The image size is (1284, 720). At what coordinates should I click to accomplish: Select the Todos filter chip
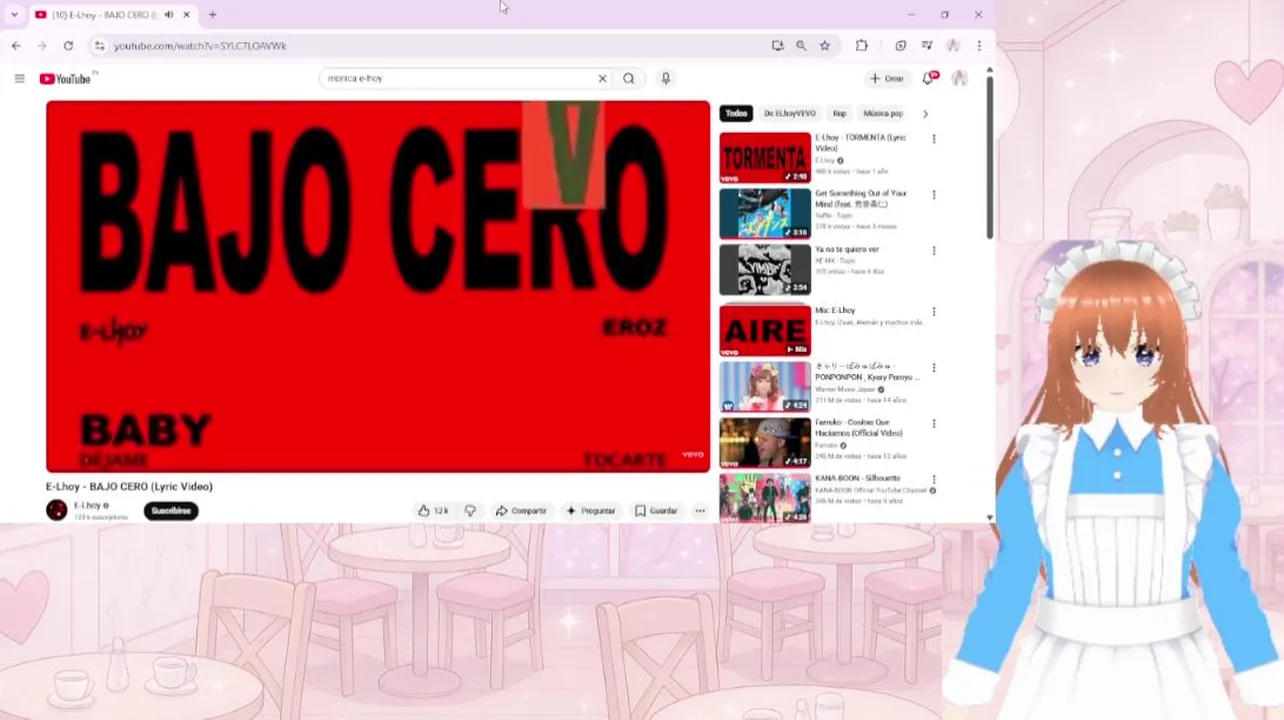coord(736,114)
